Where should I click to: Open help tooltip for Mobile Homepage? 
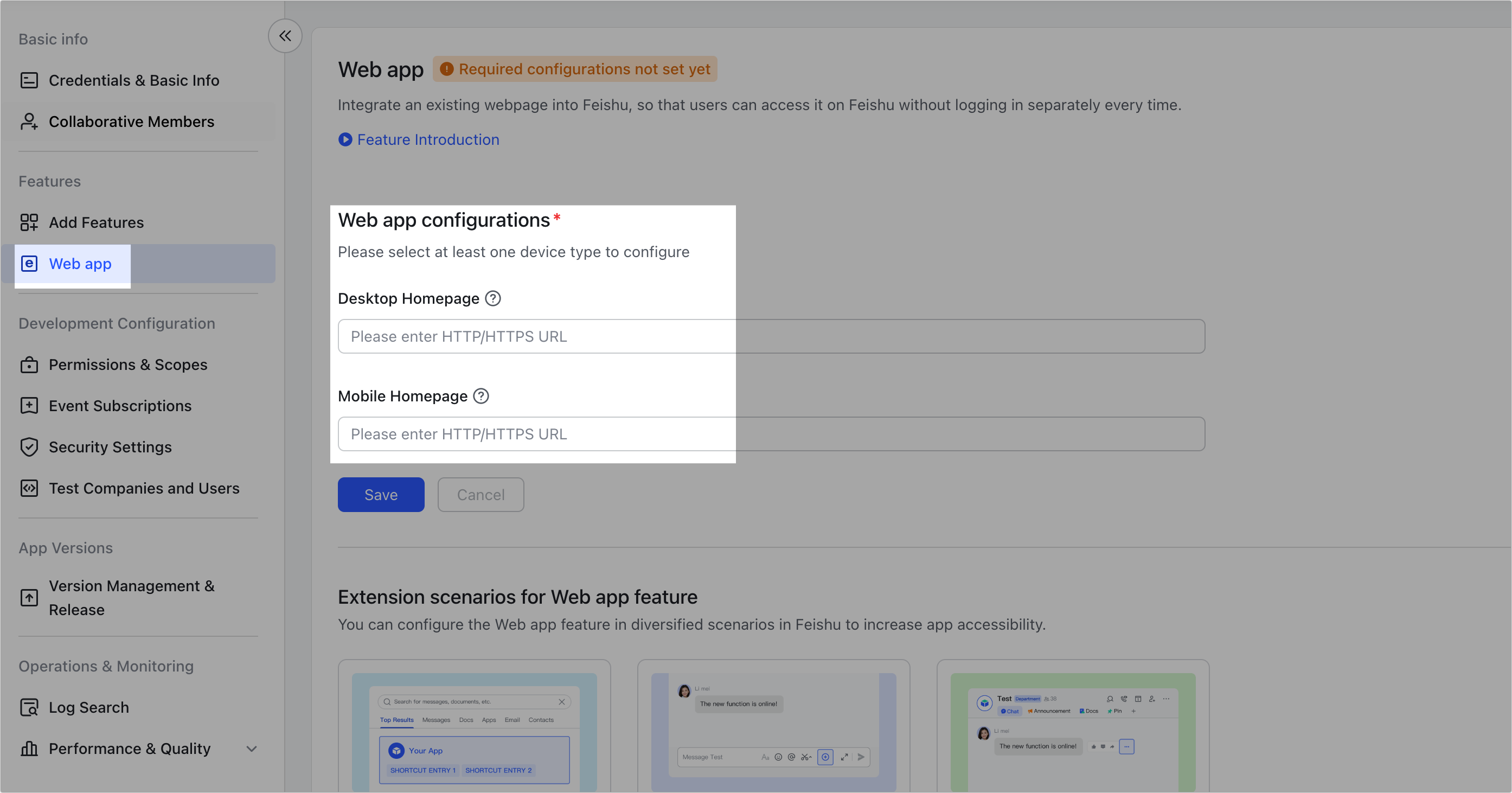(480, 396)
